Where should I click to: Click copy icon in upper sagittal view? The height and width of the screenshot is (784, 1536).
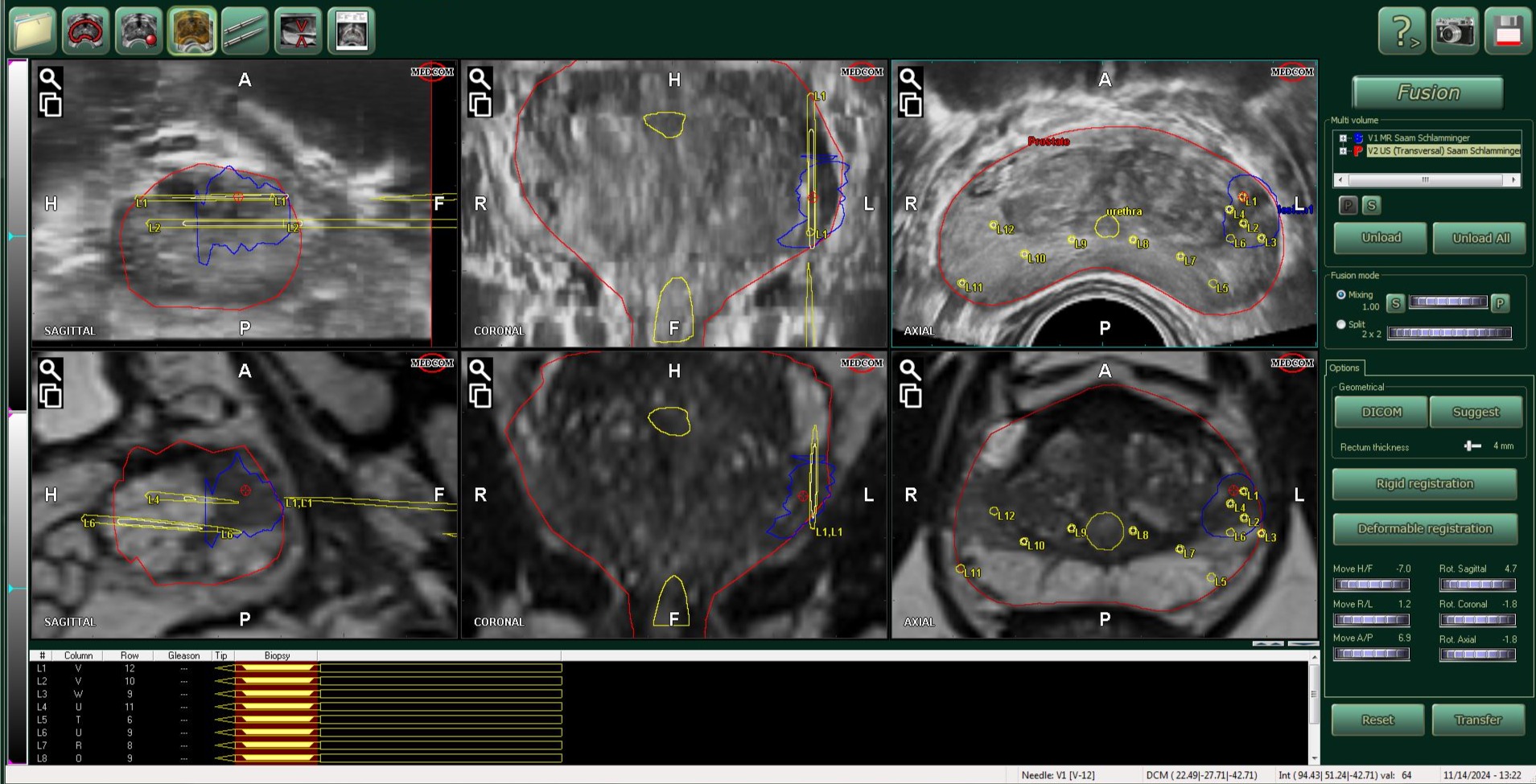click(50, 105)
